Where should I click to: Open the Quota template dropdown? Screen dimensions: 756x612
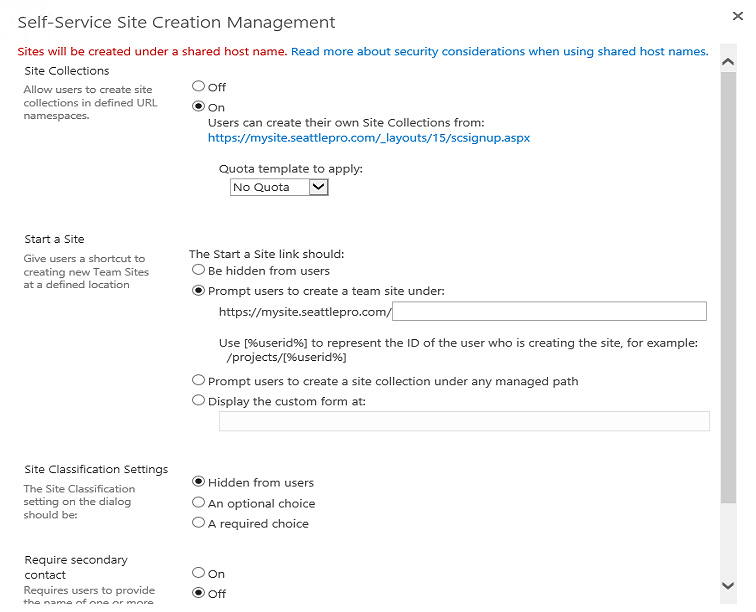279,187
